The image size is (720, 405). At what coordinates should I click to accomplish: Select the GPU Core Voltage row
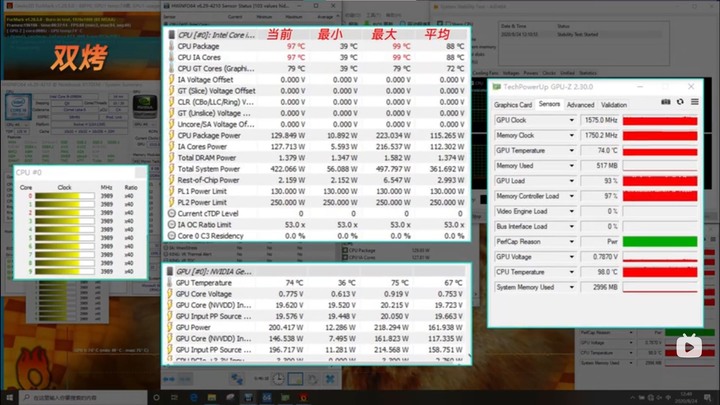point(317,294)
